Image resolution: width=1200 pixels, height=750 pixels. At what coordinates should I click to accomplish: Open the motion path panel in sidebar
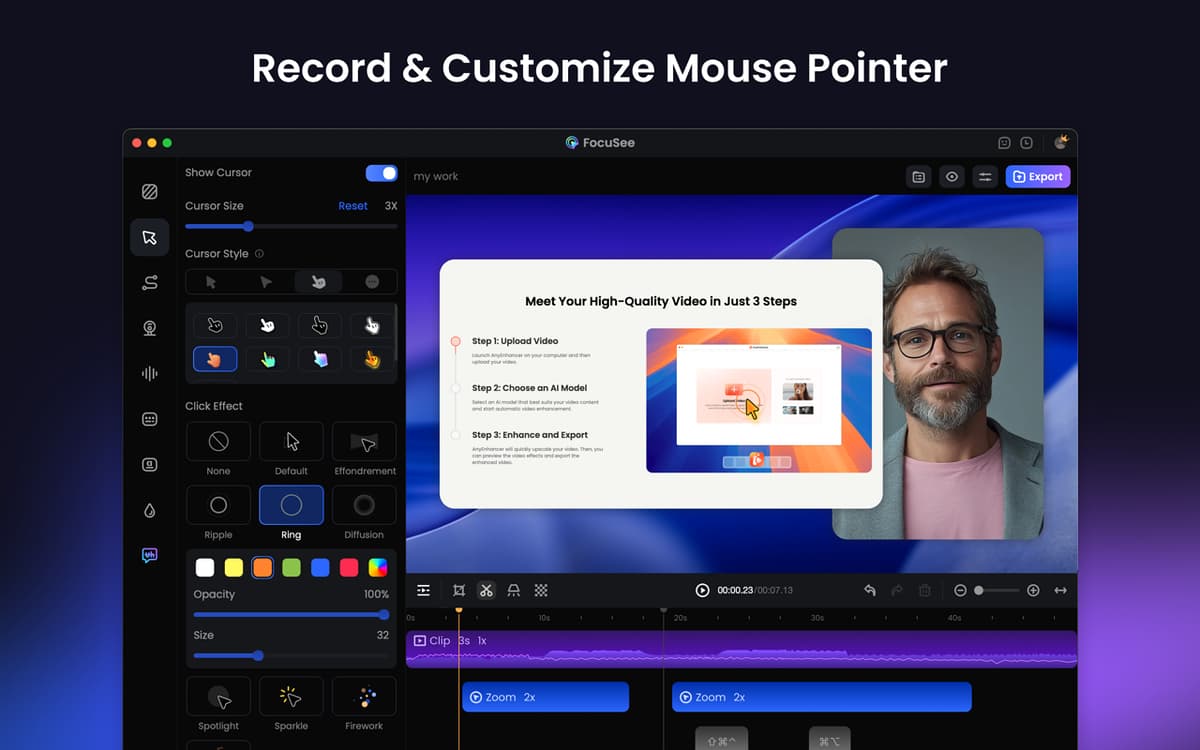click(x=149, y=283)
